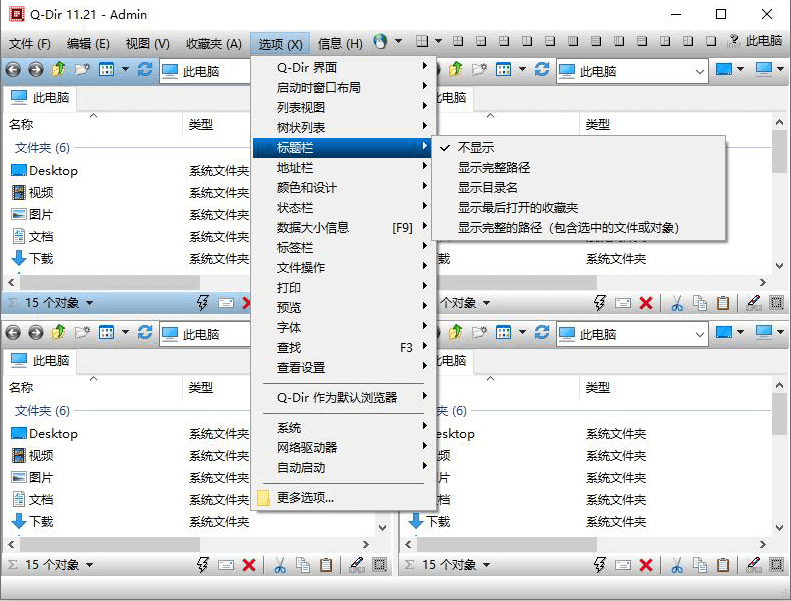The width and height of the screenshot is (791, 601).
Task: Select the four-pane layout icon in the menu bar
Action: 422,41
